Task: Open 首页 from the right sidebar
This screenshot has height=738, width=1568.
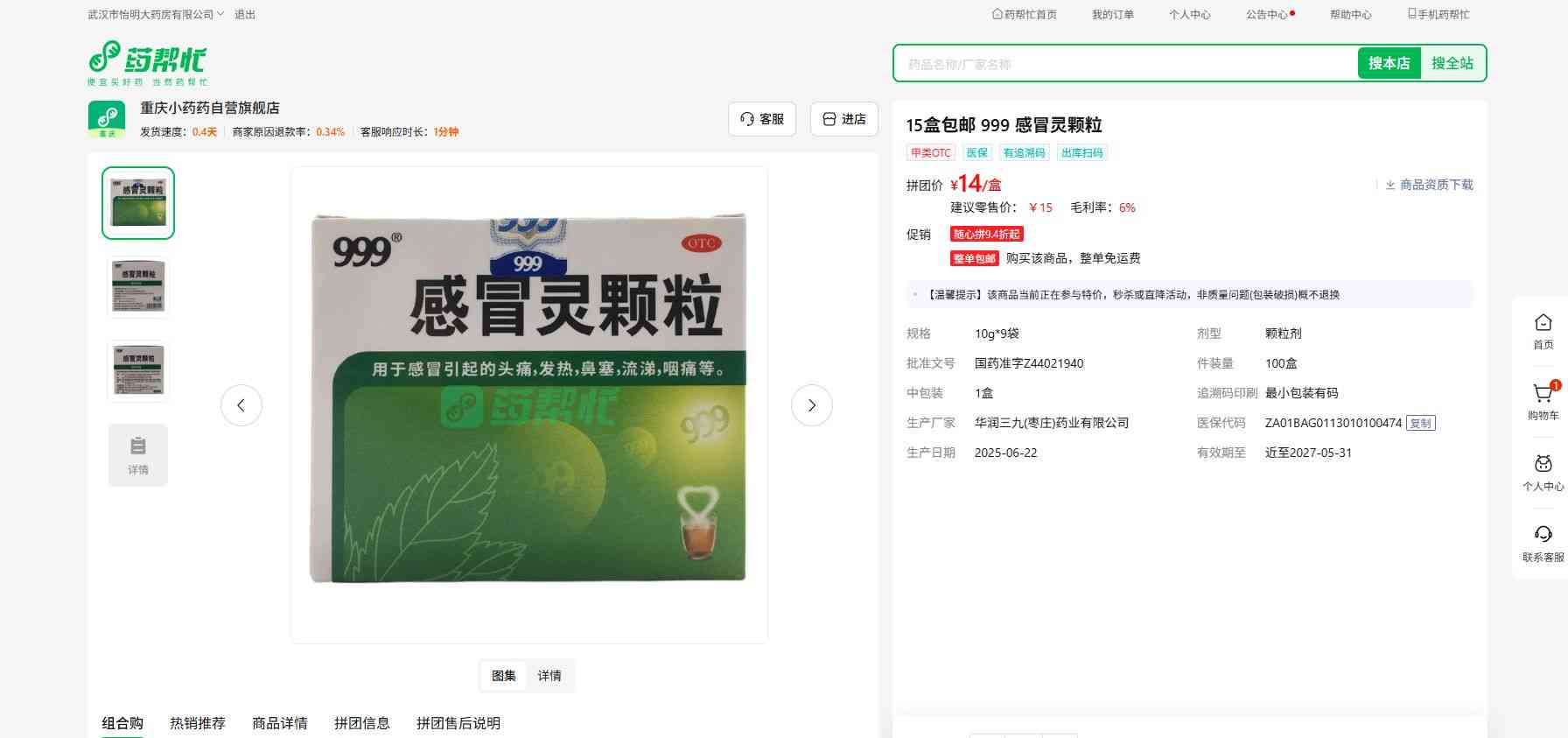Action: pos(1543,332)
